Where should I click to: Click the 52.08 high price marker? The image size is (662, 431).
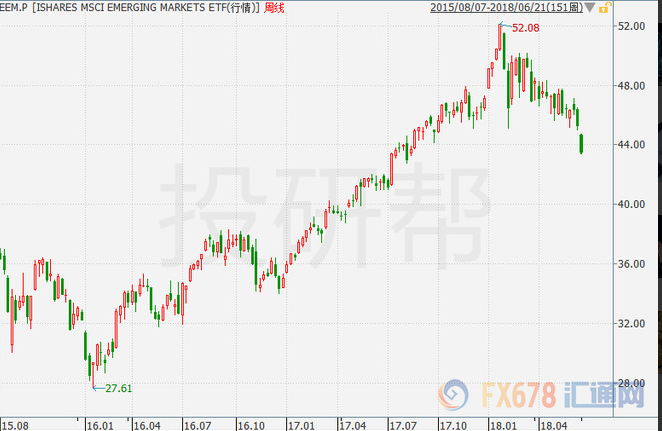526,28
